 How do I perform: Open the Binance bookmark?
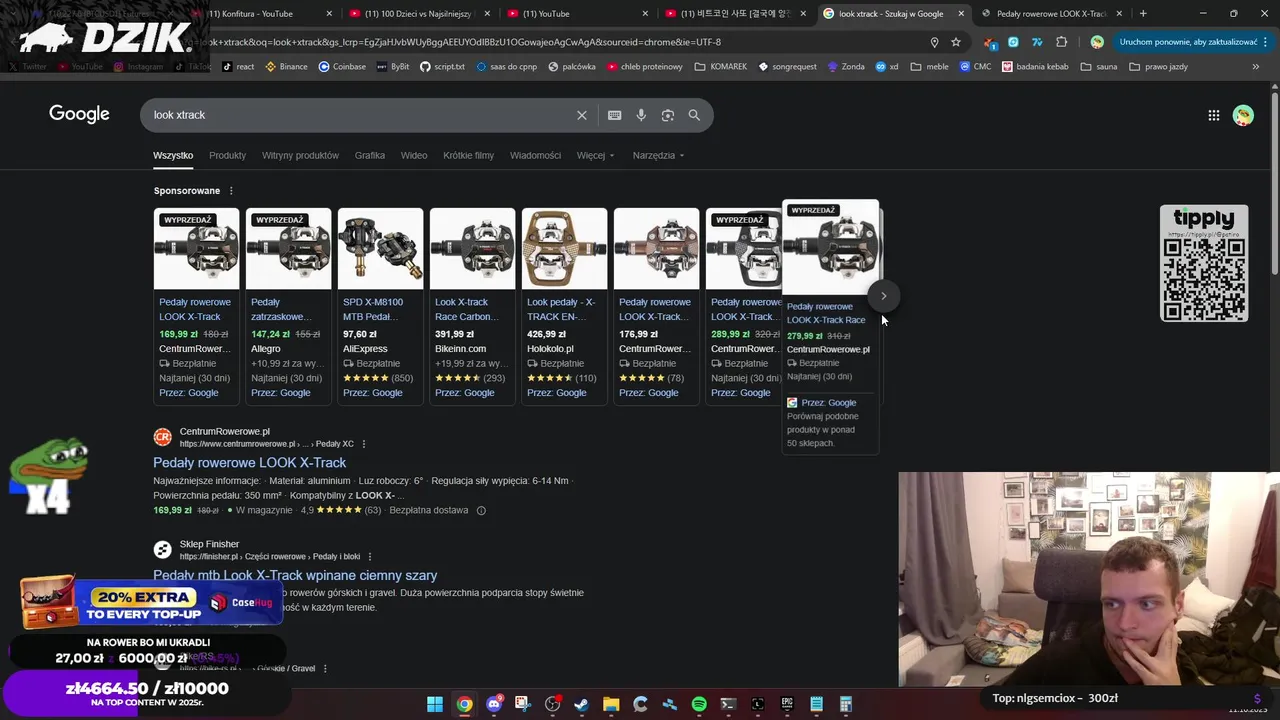[x=286, y=67]
